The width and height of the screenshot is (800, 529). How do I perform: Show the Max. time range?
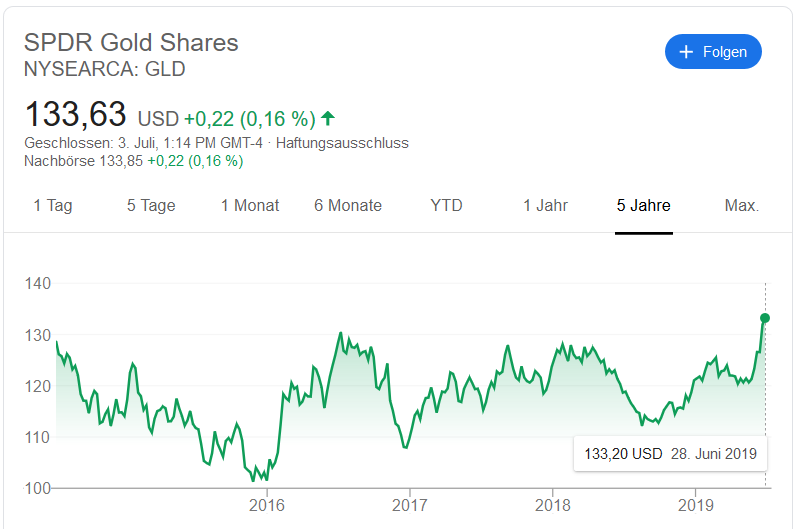741,206
